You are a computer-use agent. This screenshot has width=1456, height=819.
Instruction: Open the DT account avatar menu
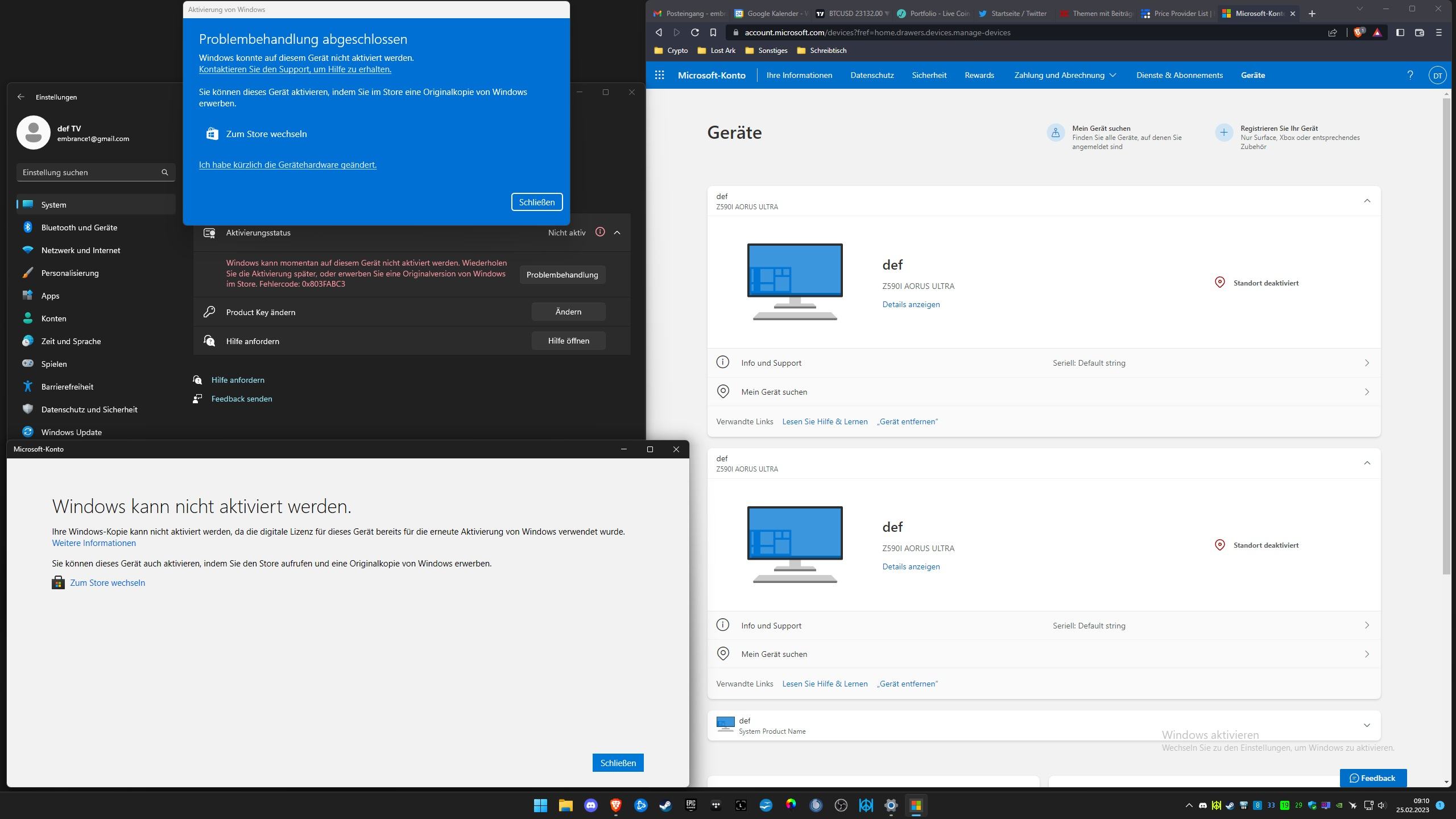tap(1437, 75)
